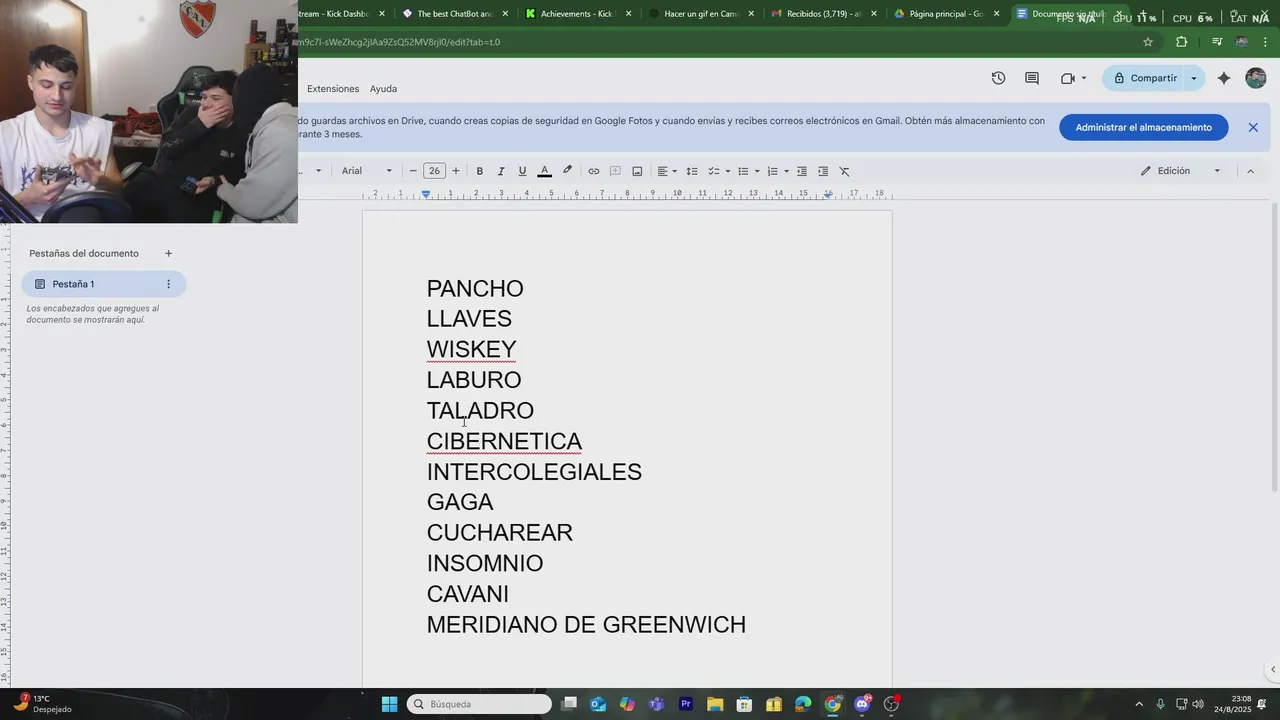
Task: Switch to The best ChatBot browser tab
Action: pos(455,14)
